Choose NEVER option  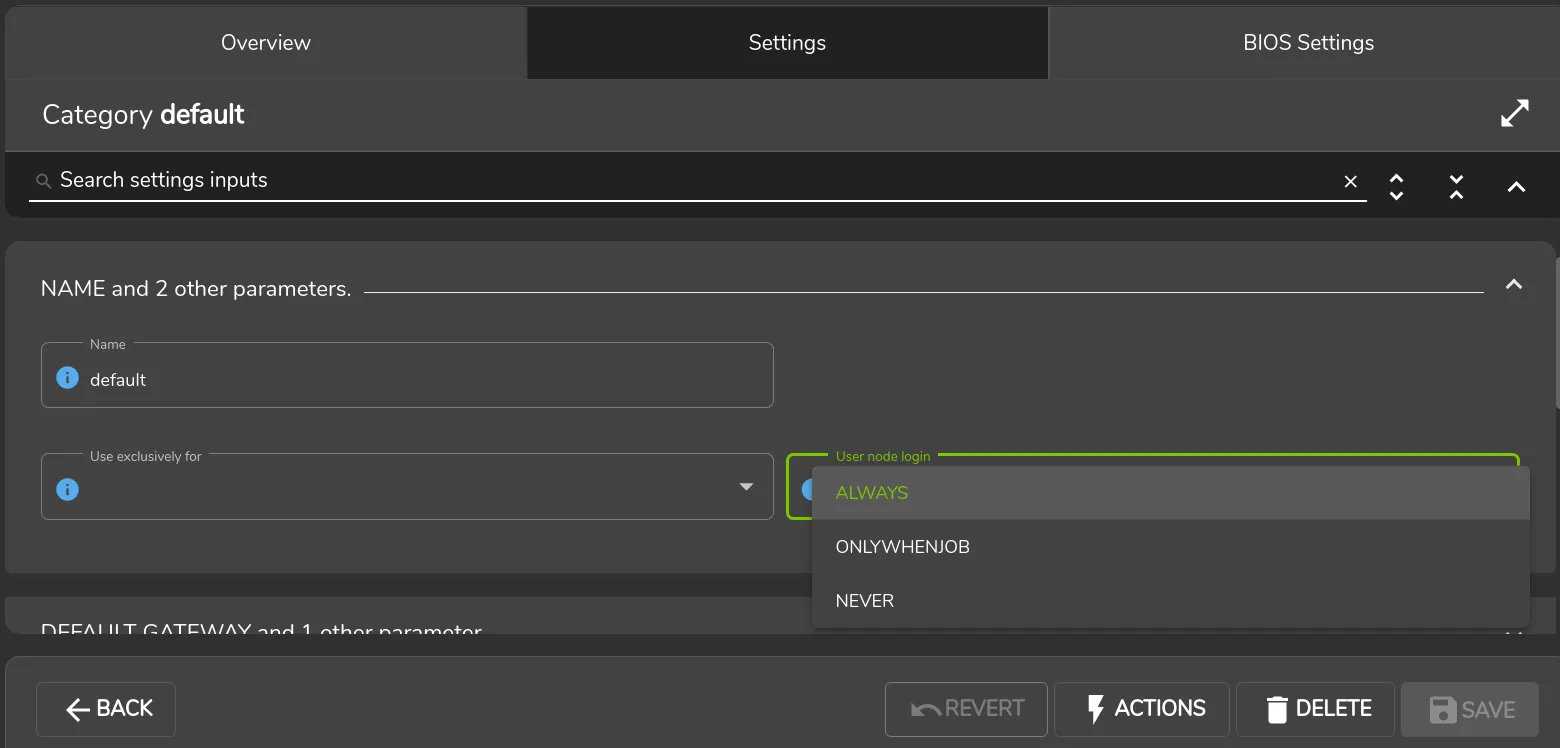[x=1171, y=601]
